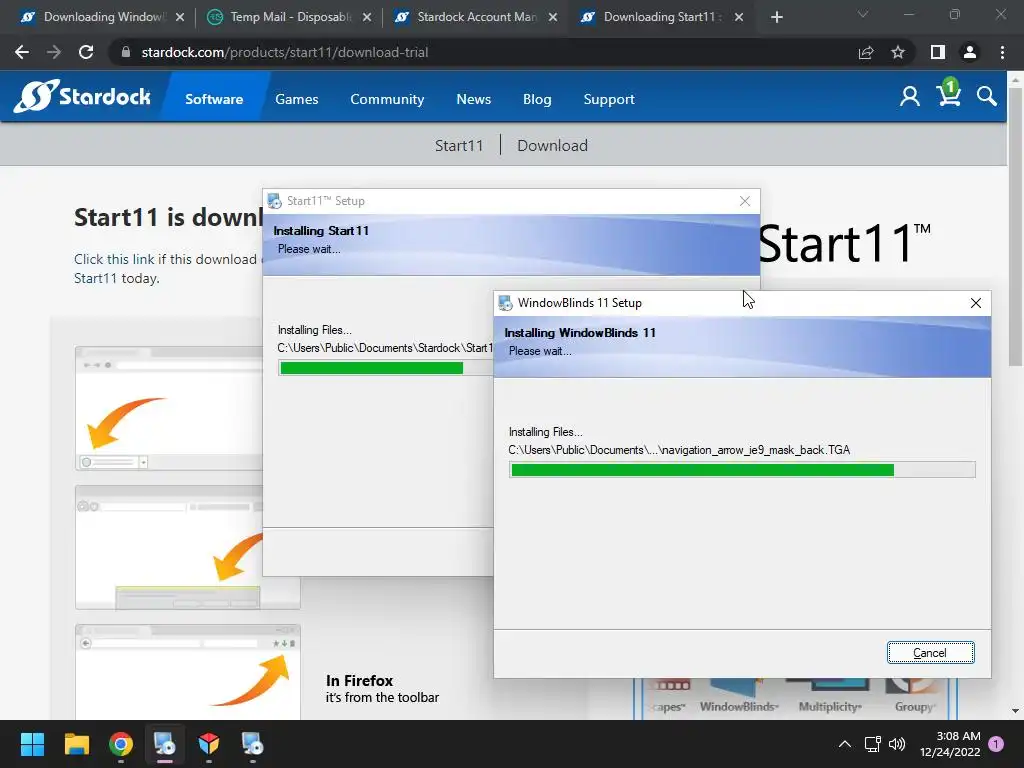The height and width of the screenshot is (768, 1024).
Task: Open the notification badge in system tray
Action: 996,744
